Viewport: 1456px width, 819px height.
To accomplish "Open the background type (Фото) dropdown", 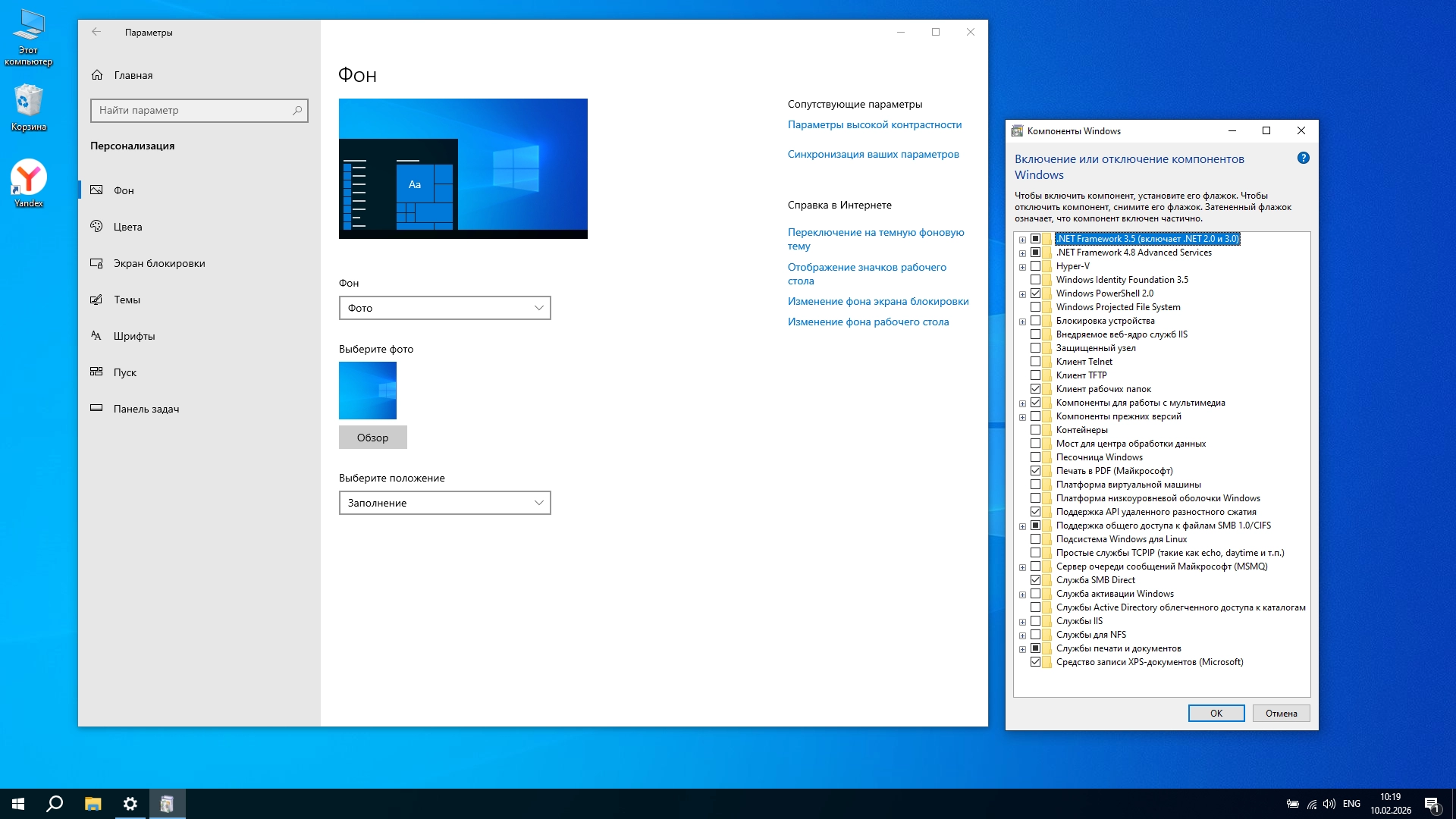I will [444, 308].
